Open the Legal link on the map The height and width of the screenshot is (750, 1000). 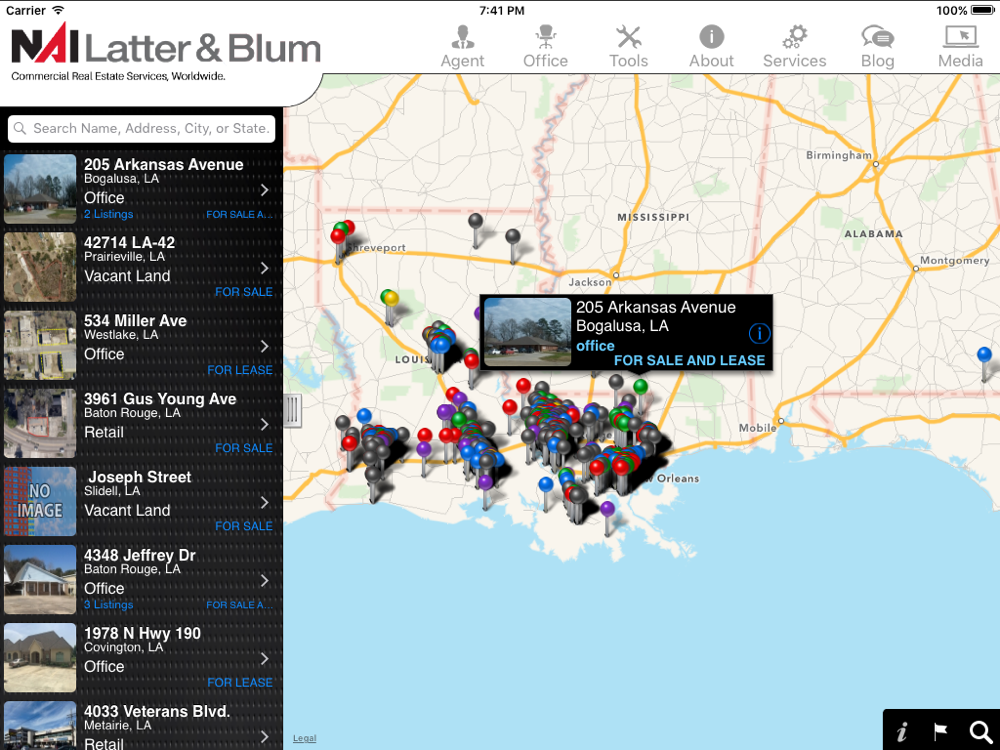[304, 738]
